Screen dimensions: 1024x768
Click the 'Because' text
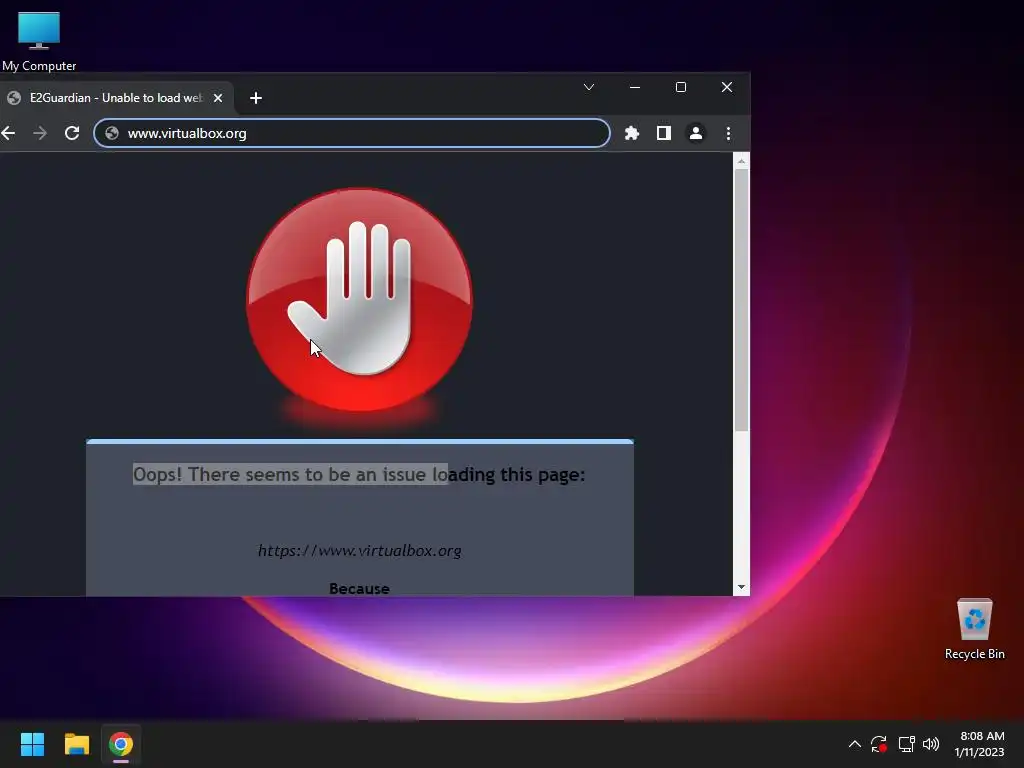[359, 588]
